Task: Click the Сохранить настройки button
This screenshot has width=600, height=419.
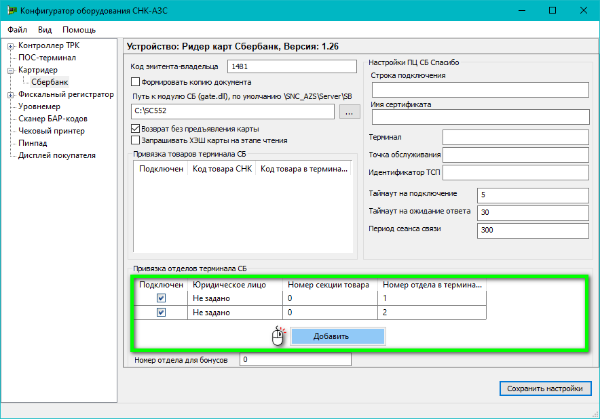Action: pos(542,387)
